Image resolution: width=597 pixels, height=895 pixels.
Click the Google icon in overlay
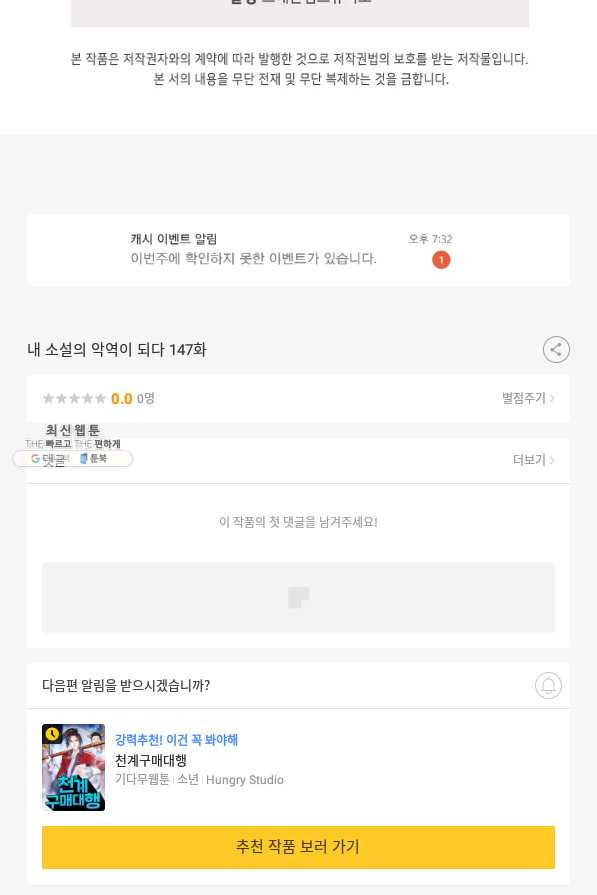click(35, 458)
